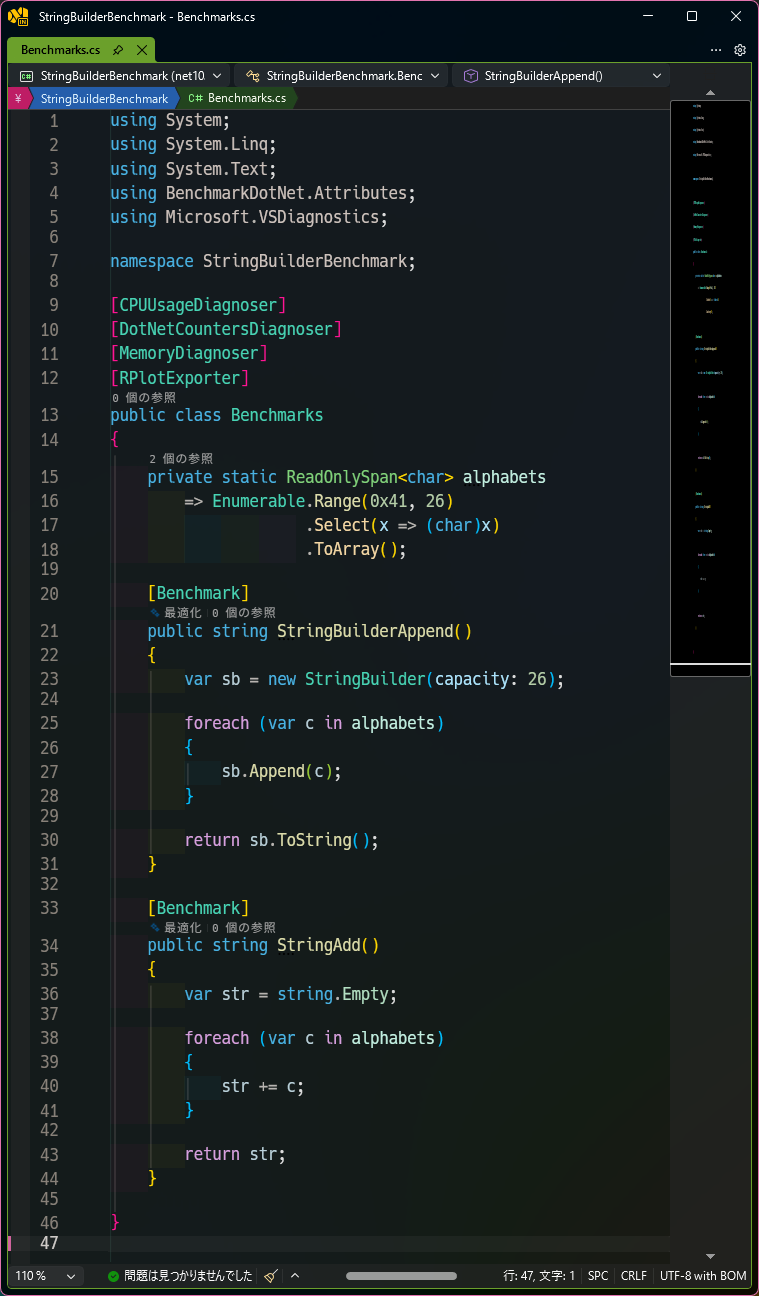The height and width of the screenshot is (1296, 759).
Task: Click on 'DotNetCountersDiagnoser' attribute text
Action: (227, 329)
